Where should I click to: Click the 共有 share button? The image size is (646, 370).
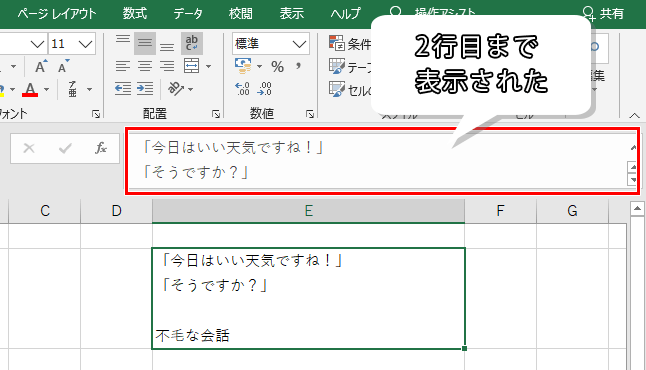pos(604,14)
